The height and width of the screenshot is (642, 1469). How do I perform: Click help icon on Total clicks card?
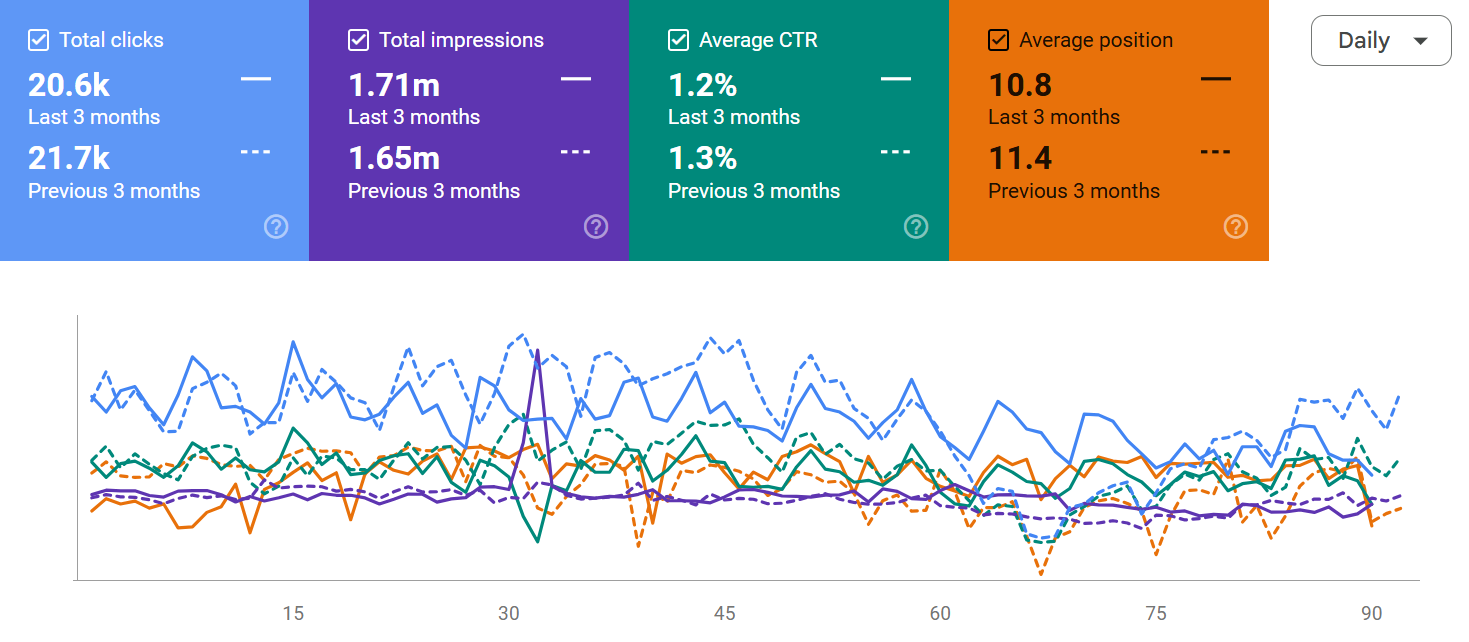point(276,227)
